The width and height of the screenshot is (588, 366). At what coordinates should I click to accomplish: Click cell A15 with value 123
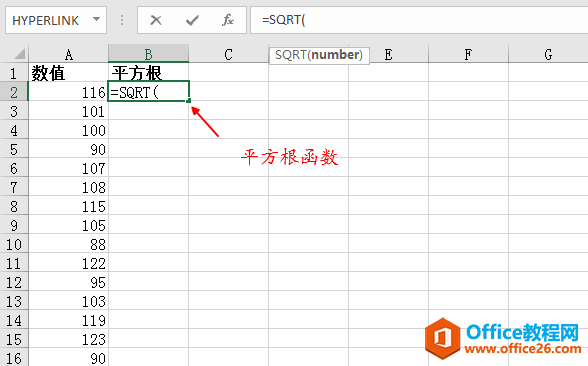pyautogui.click(x=68, y=339)
